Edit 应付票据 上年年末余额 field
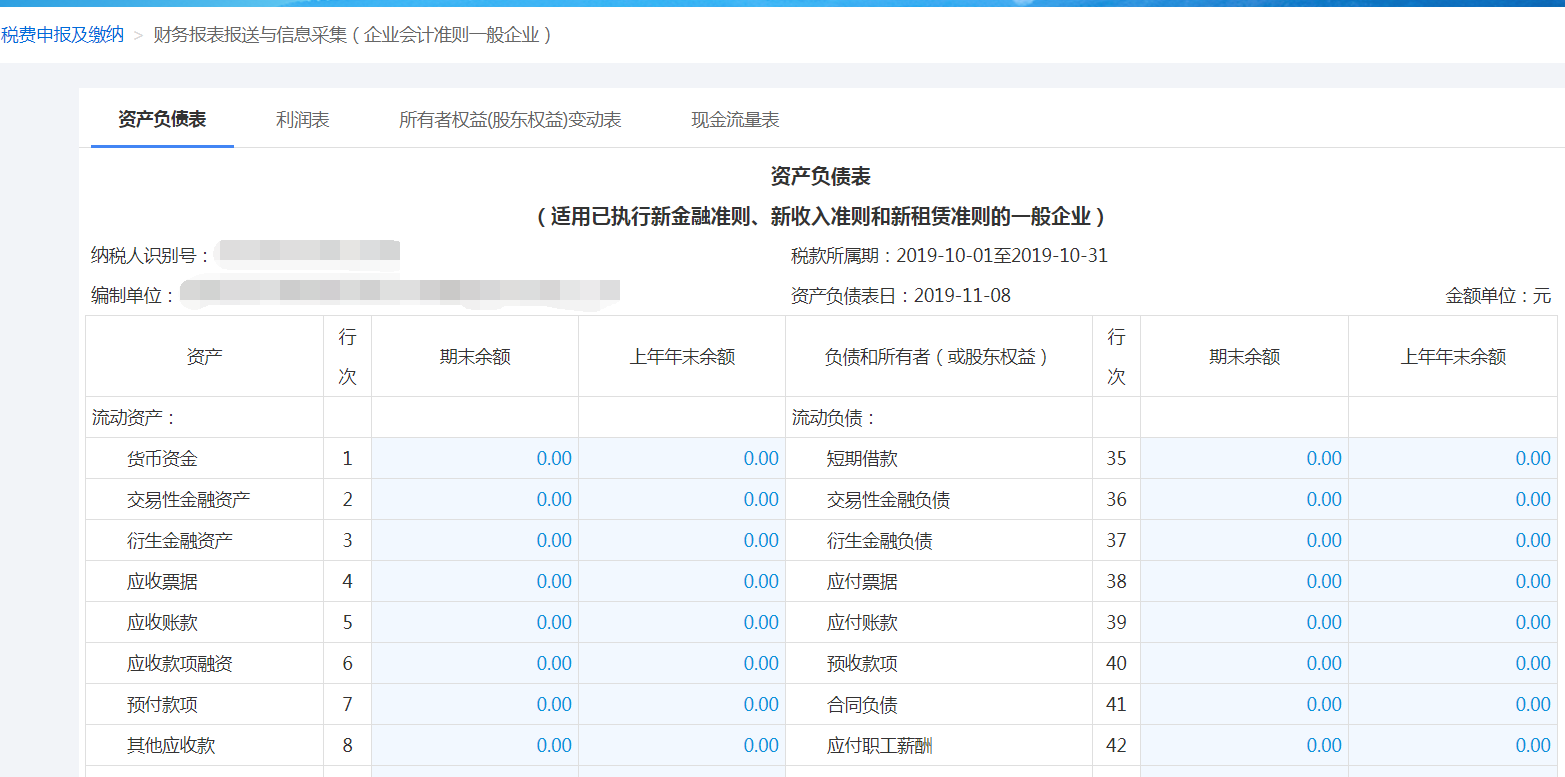 pos(1453,581)
